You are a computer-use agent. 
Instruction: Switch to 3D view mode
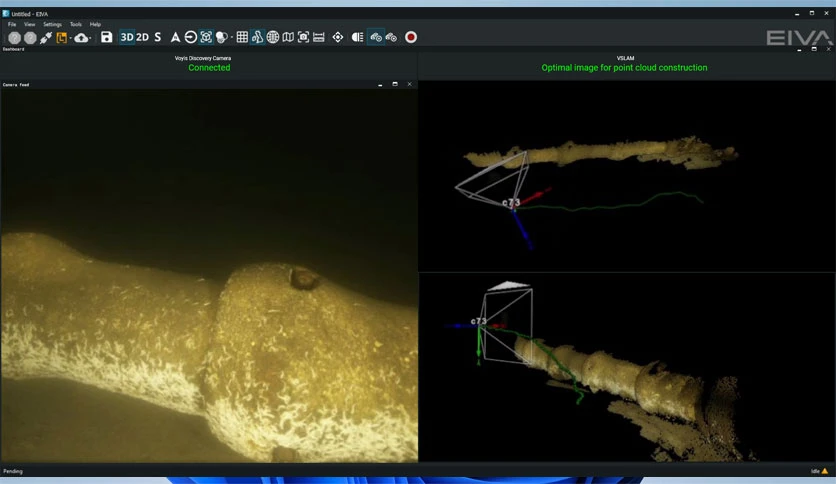coord(127,37)
